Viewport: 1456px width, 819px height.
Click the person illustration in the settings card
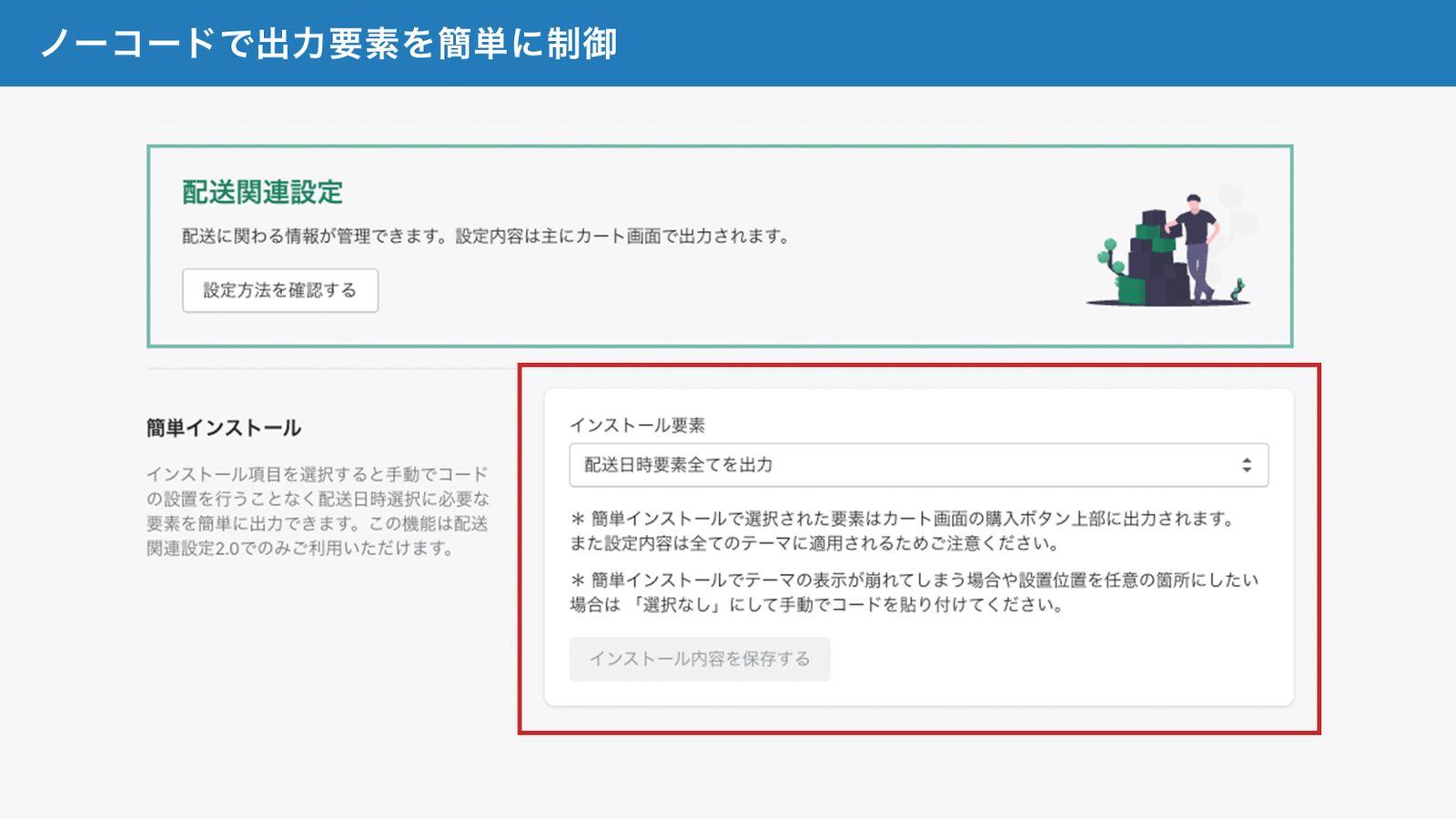pos(1198,246)
